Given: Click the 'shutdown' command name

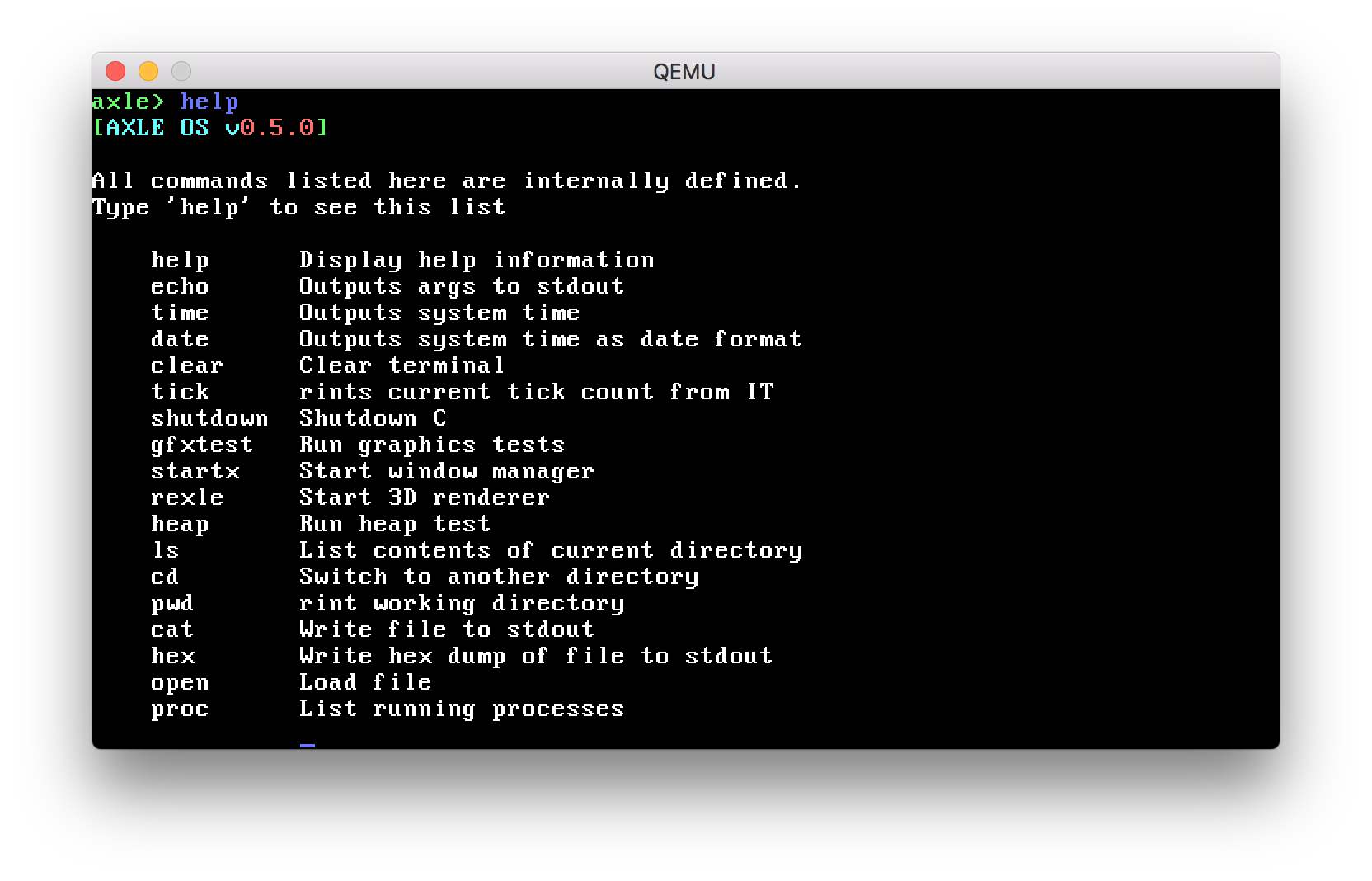Looking at the screenshot, I should 209,418.
